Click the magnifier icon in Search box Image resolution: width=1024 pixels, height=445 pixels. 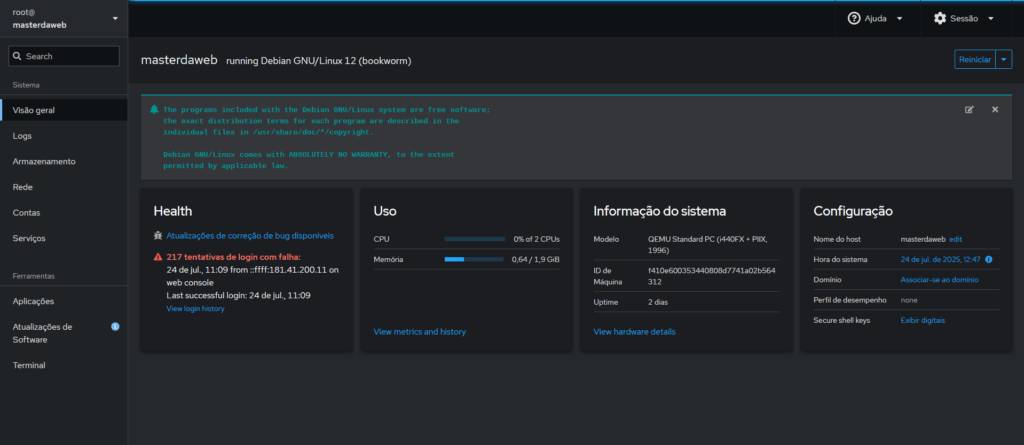click(x=18, y=56)
